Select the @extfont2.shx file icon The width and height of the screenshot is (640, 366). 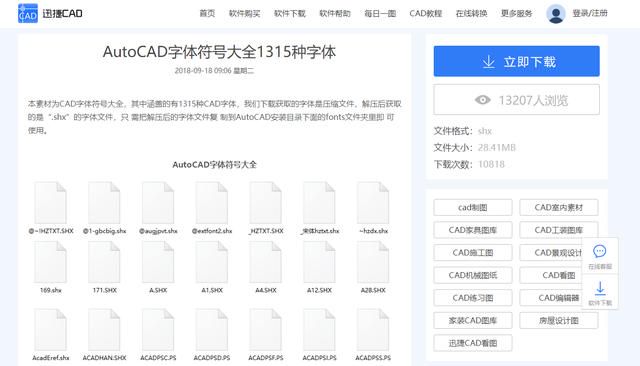(212, 203)
